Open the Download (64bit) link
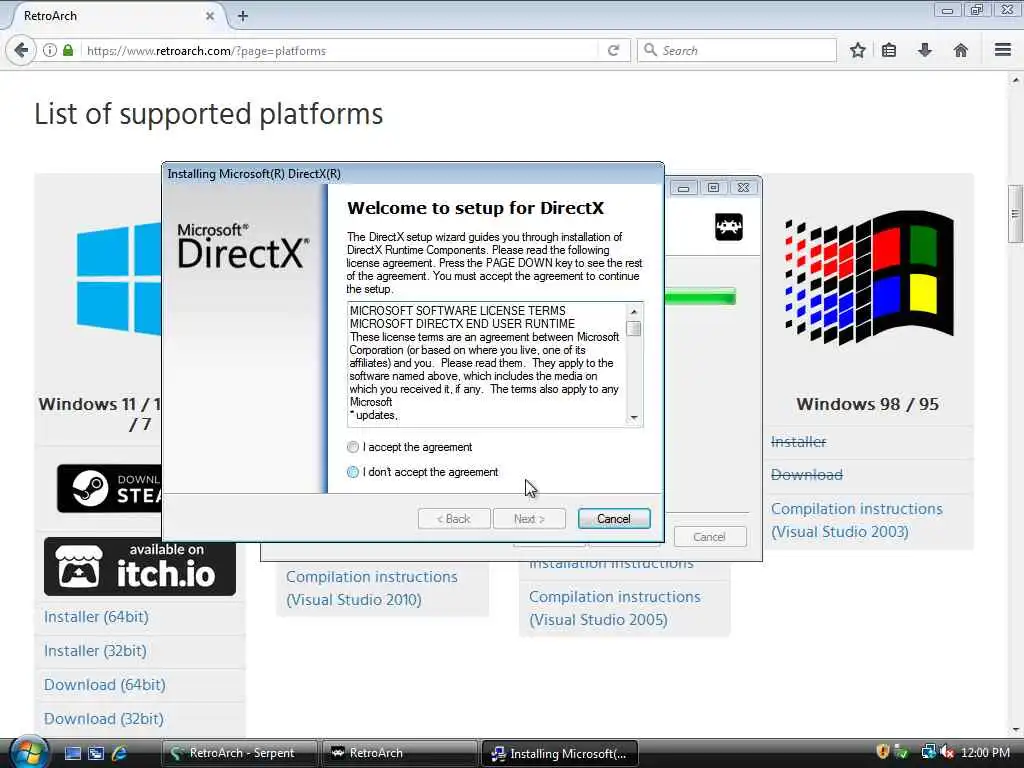Screen dimensions: 1024x768 pos(104,685)
